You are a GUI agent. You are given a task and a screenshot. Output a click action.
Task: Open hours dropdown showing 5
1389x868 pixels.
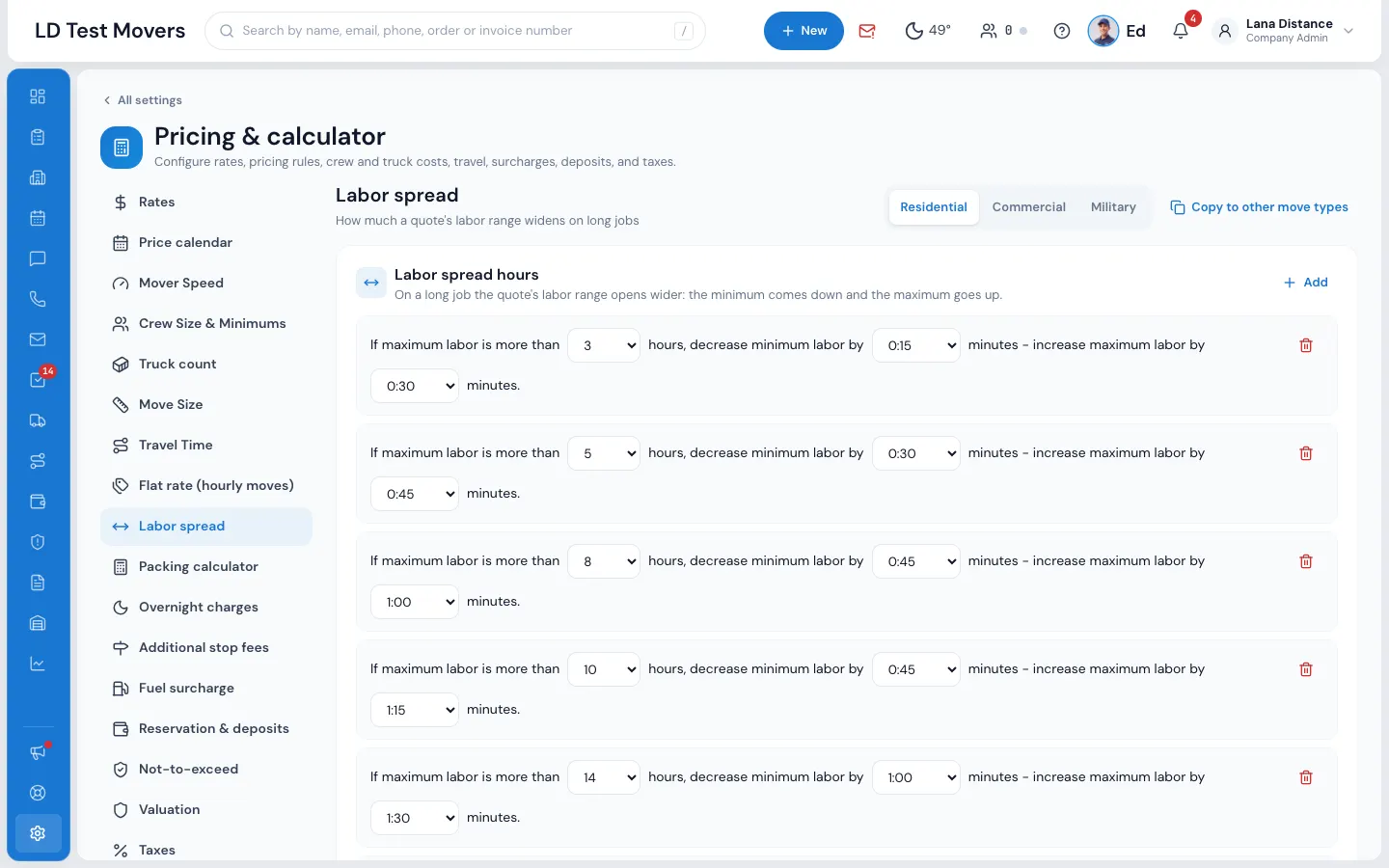click(604, 453)
